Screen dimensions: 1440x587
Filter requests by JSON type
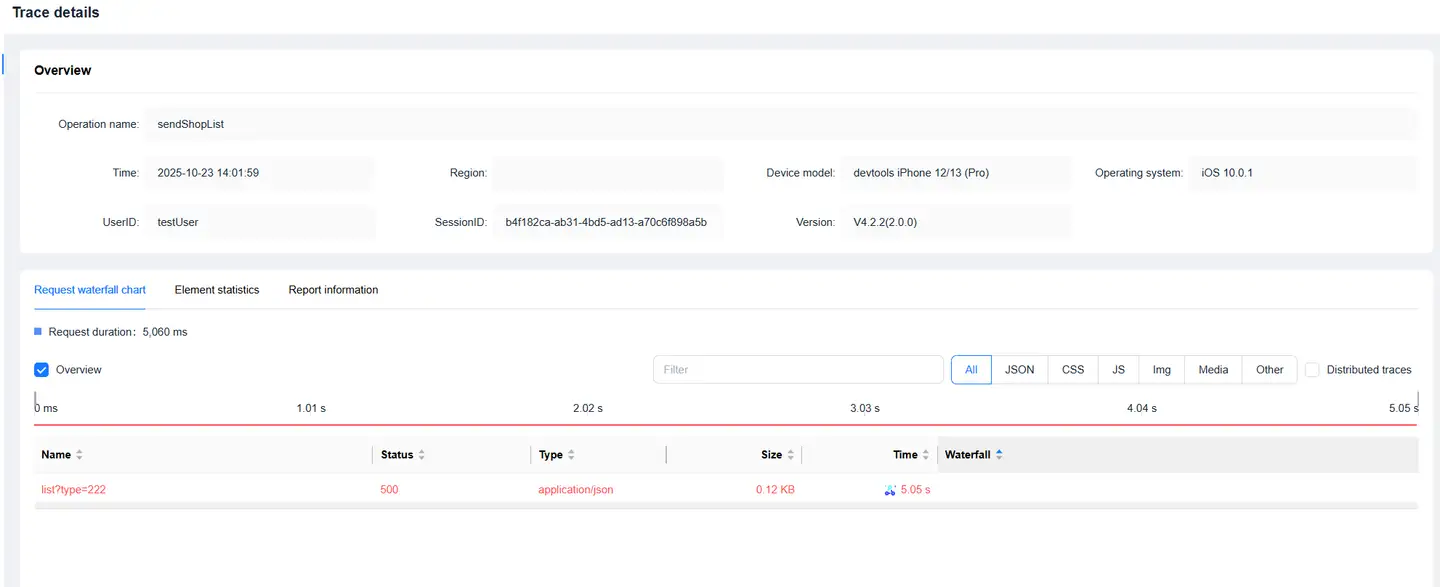coord(1019,370)
